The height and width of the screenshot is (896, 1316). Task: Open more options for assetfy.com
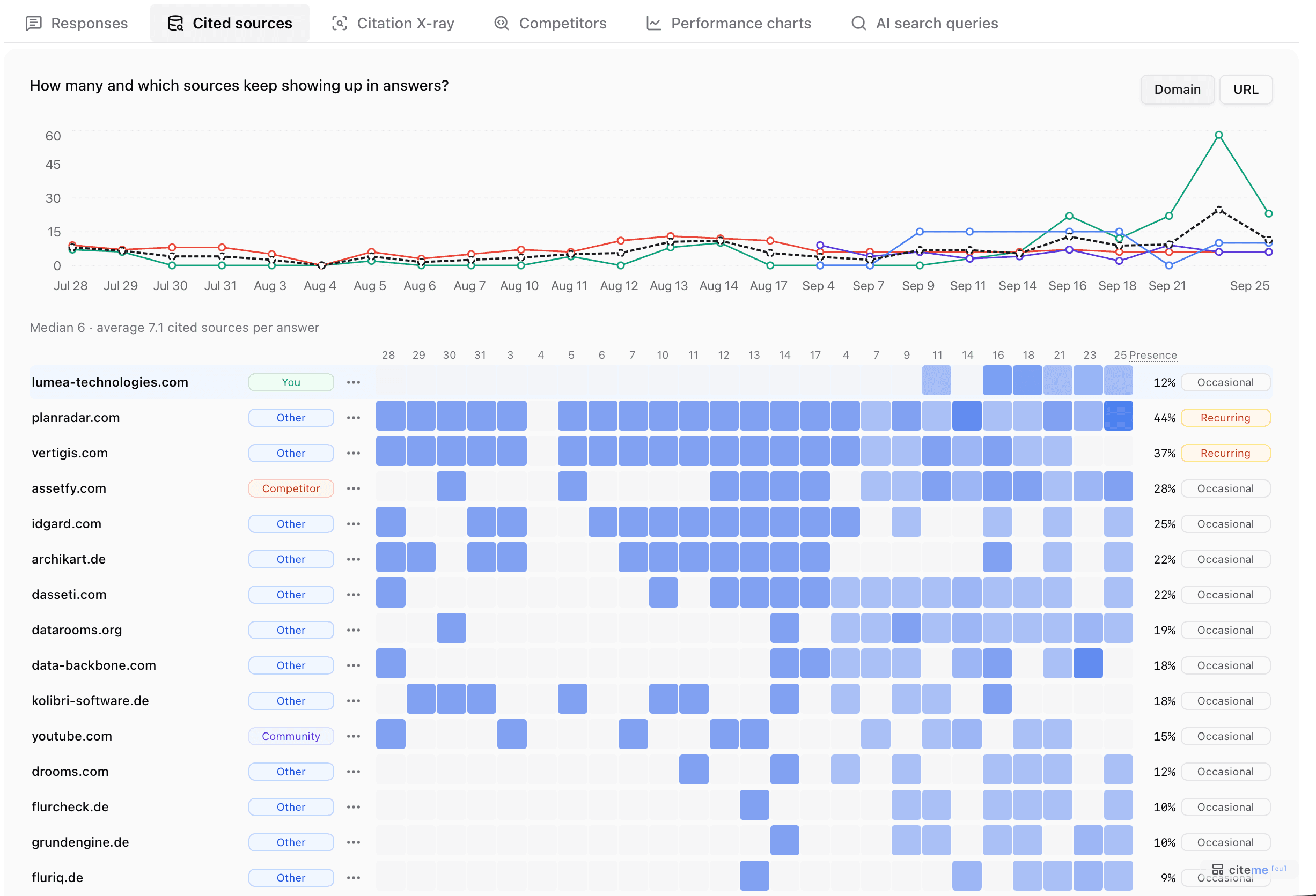(354, 488)
